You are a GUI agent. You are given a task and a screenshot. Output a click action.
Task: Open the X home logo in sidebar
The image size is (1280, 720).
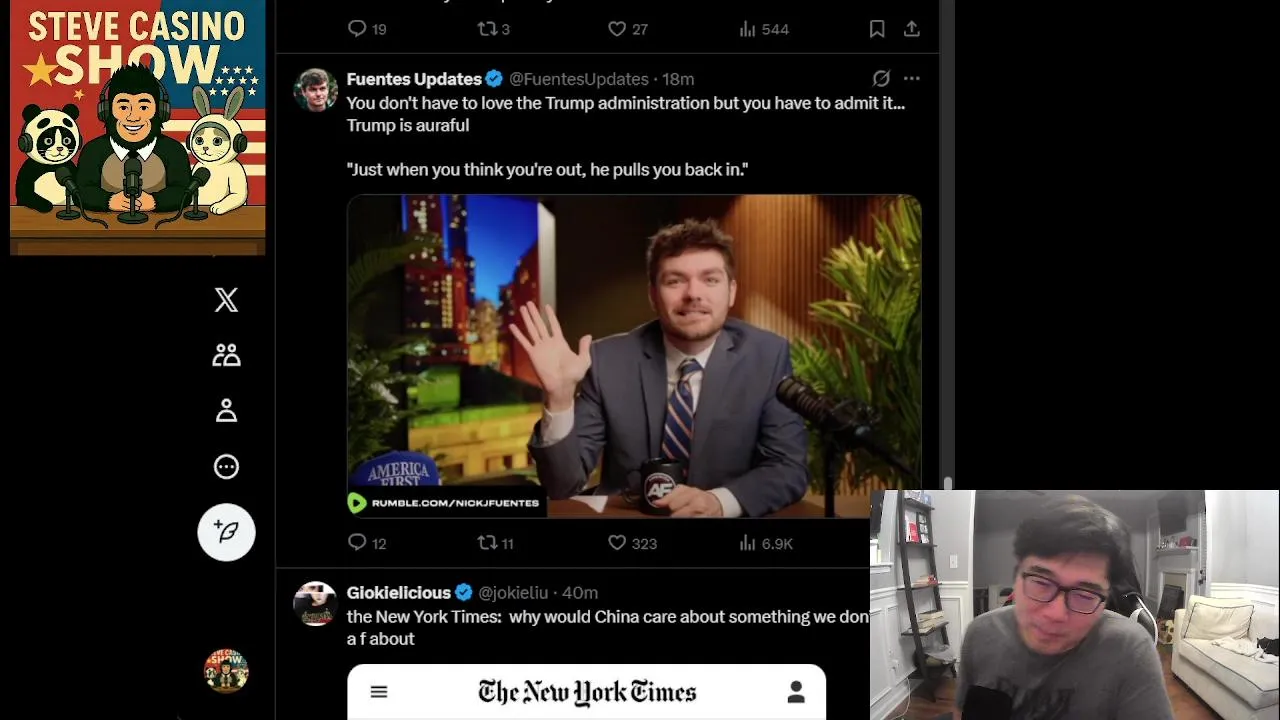[x=226, y=300]
